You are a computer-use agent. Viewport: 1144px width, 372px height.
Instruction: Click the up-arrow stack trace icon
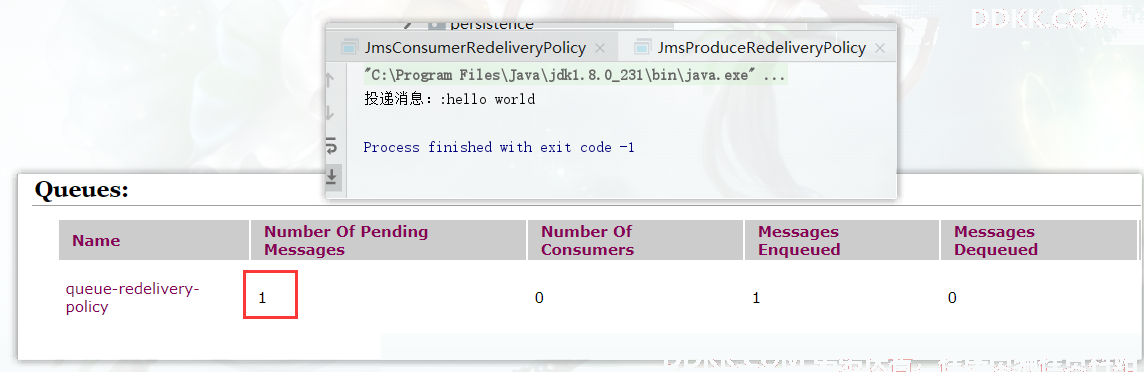click(x=330, y=79)
